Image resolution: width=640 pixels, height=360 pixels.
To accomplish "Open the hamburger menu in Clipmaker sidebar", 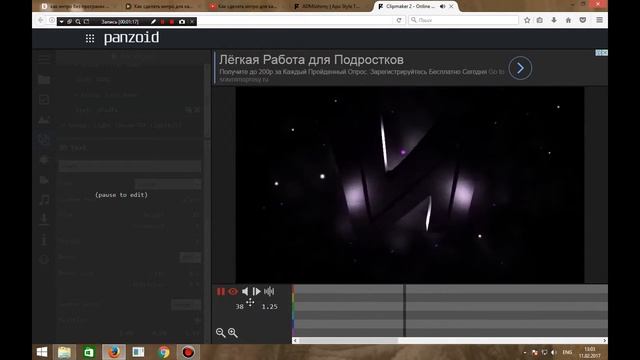I will tap(44, 59).
